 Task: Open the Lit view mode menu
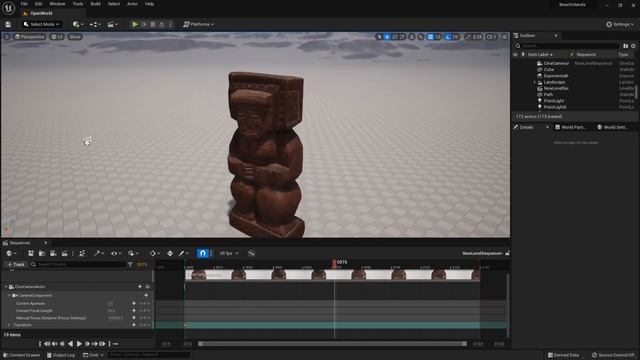[57, 37]
